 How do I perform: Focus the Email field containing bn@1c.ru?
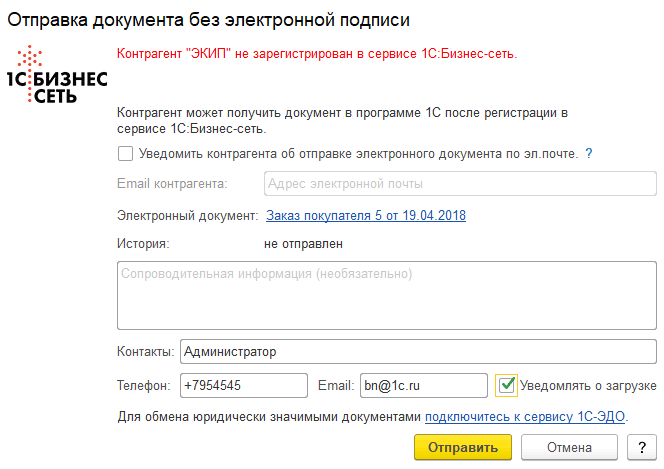[x=423, y=385]
